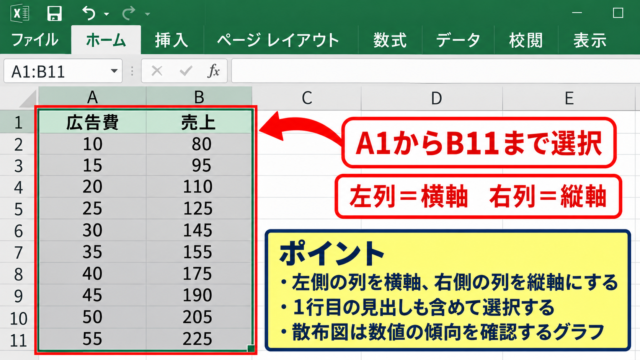Open Insert Function with the fx icon
This screenshot has width=640, height=360.
tap(213, 71)
